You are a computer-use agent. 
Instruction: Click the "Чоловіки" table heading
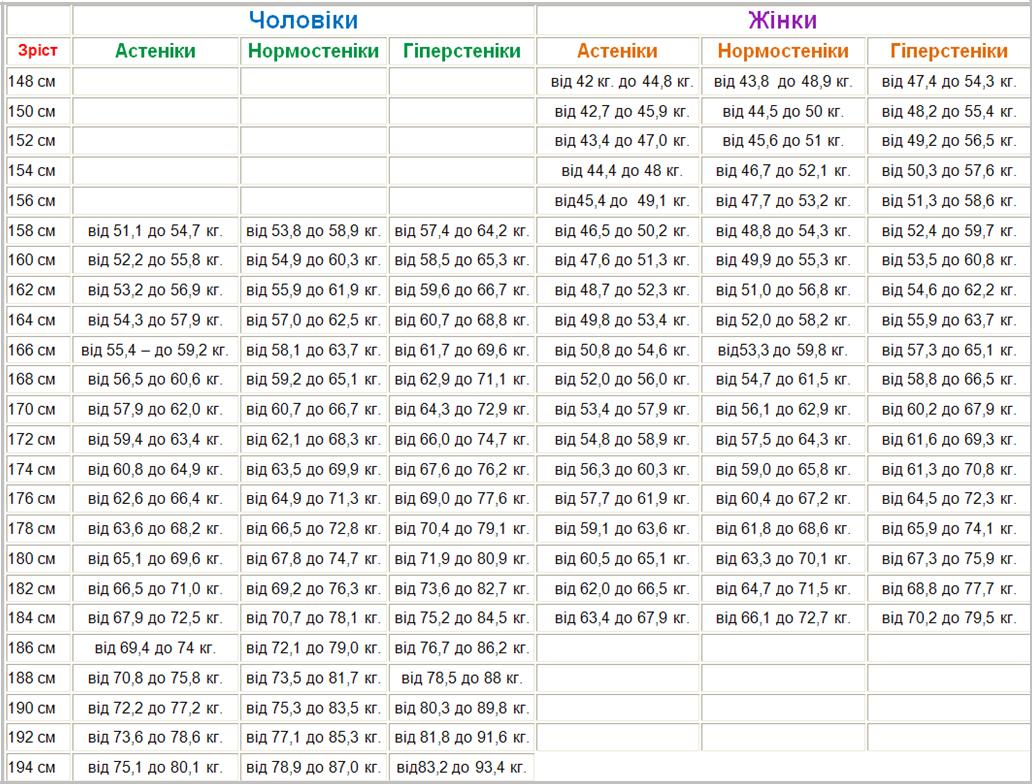(x=303, y=20)
